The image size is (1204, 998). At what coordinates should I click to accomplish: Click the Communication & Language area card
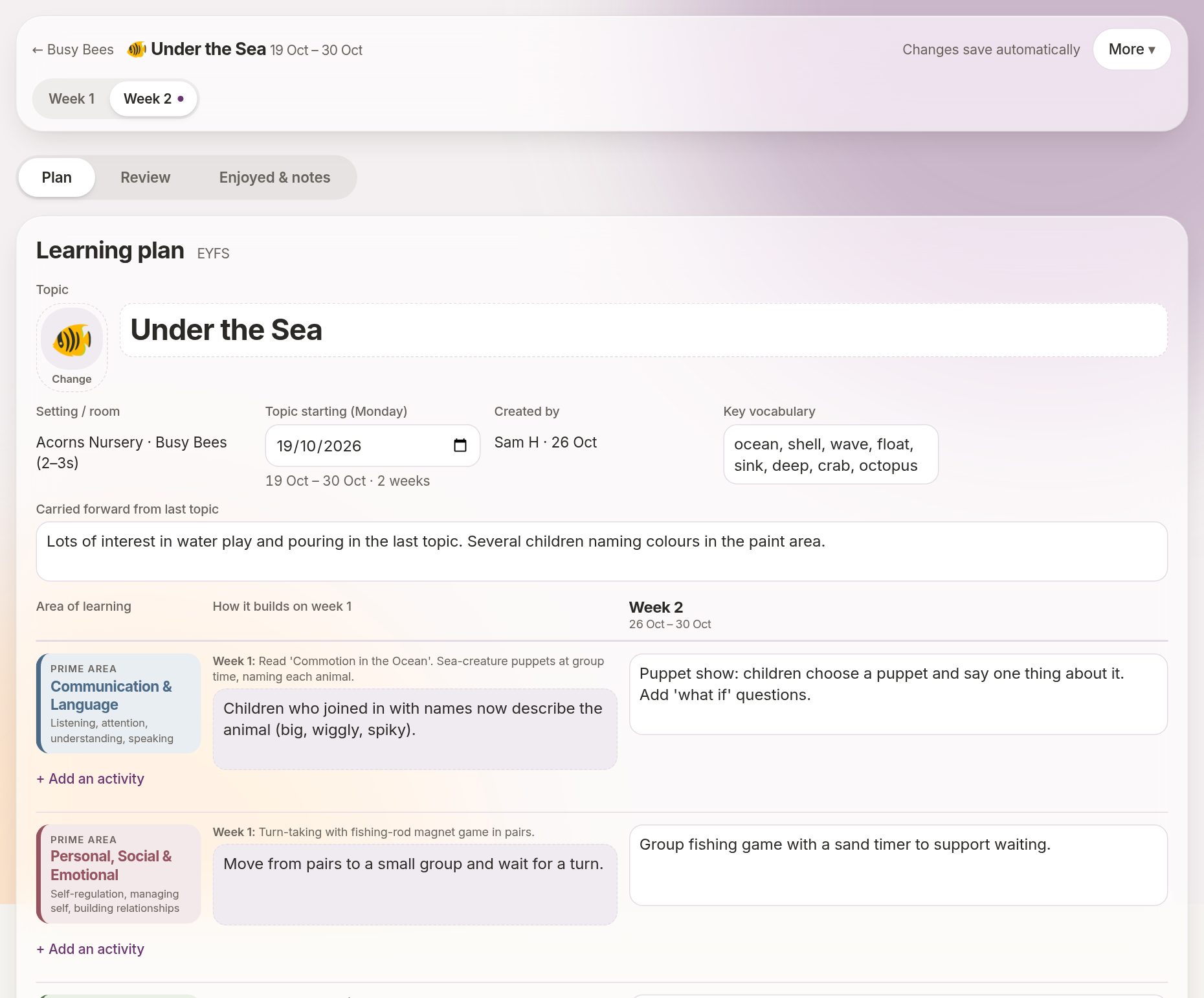tap(118, 703)
